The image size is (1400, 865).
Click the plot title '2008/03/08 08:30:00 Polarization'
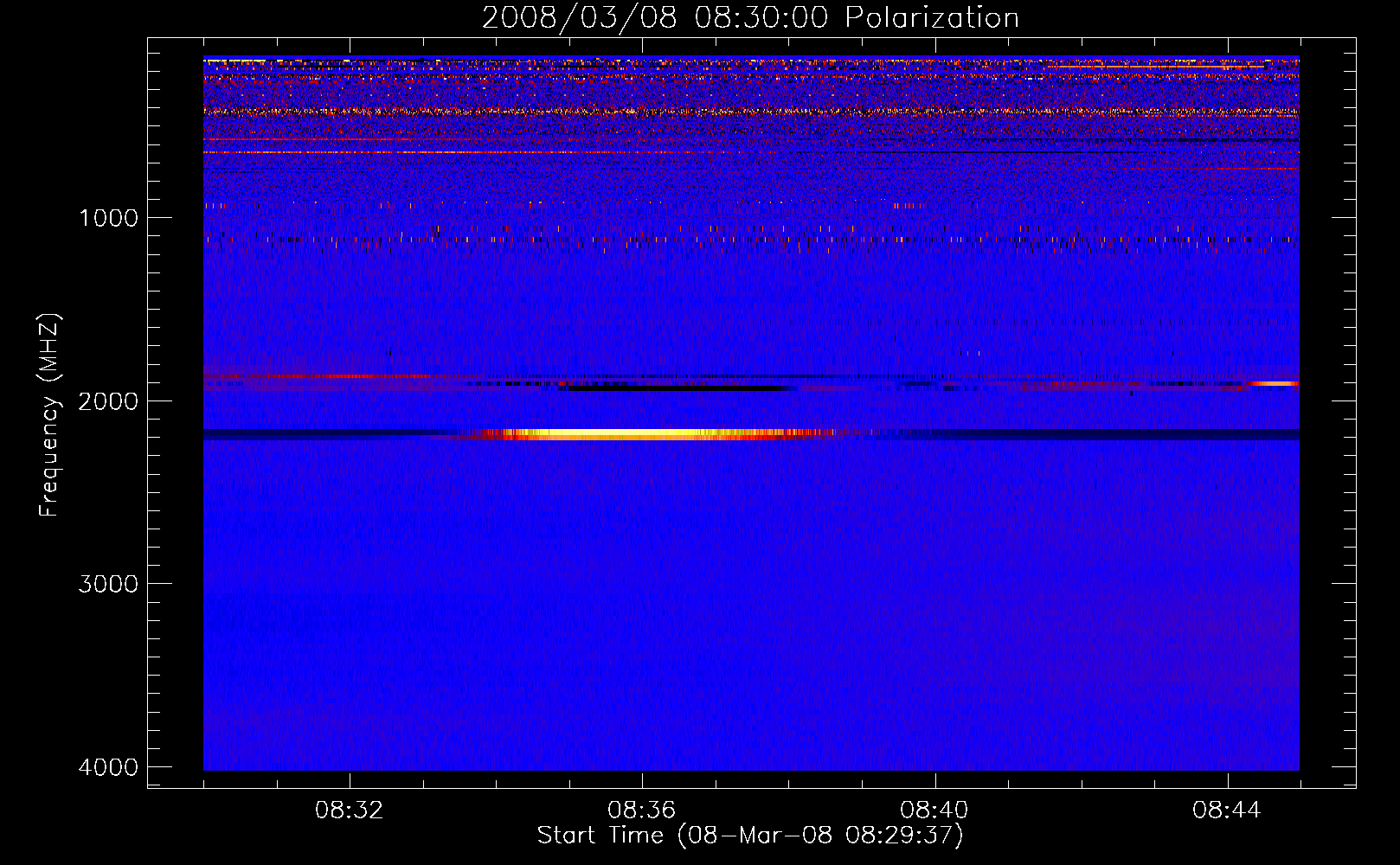750,18
